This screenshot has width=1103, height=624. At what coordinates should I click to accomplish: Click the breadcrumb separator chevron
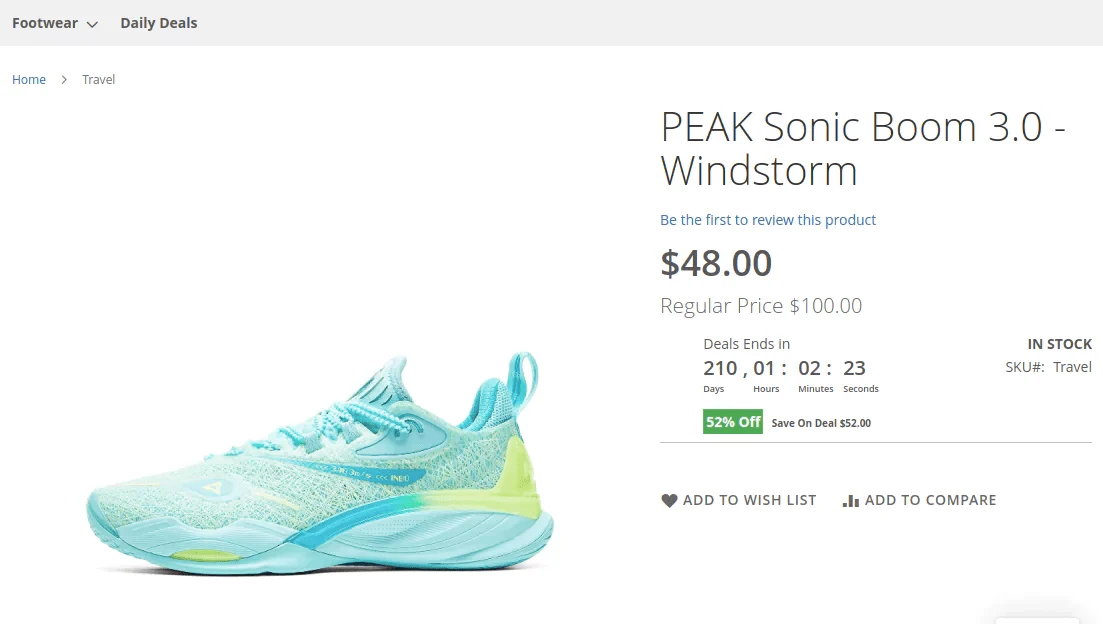[x=64, y=79]
